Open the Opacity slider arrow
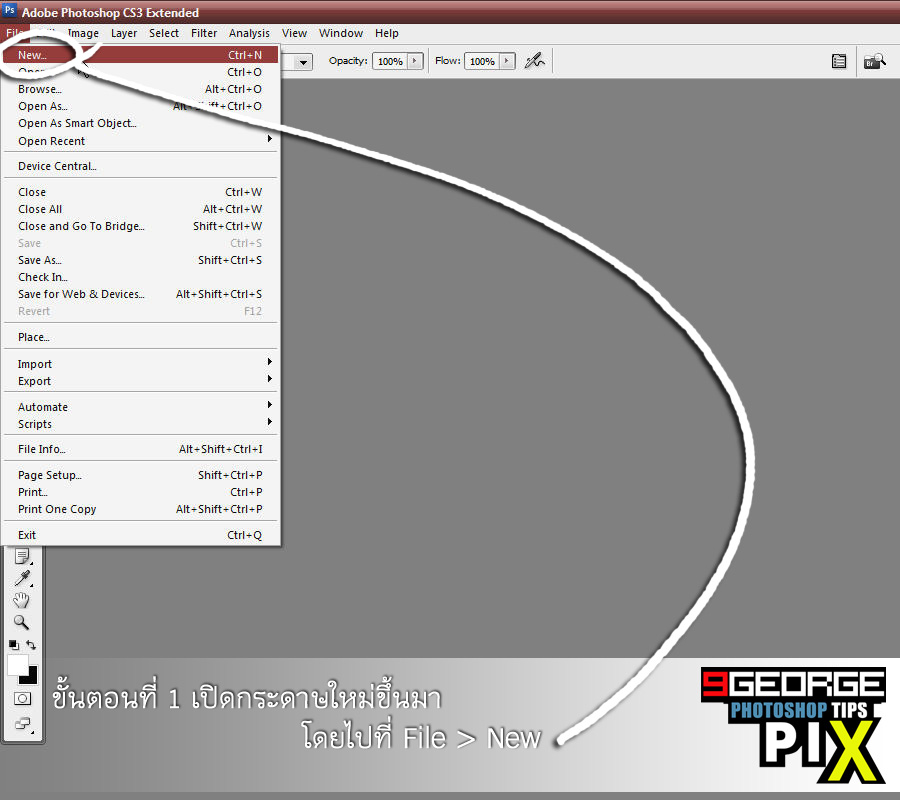 [415, 61]
